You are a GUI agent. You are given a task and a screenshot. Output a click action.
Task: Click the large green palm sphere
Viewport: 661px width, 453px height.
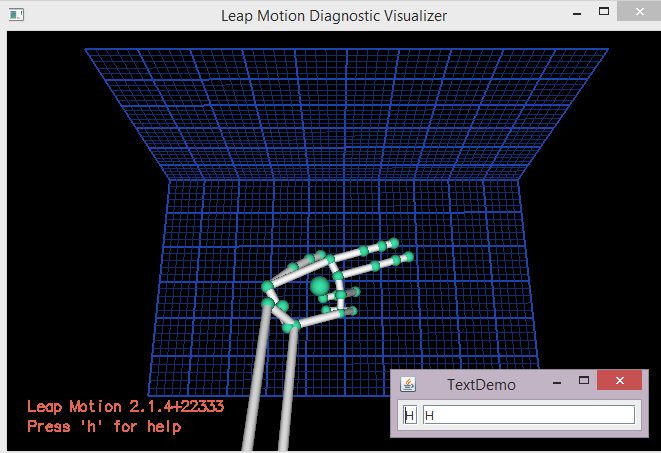pyautogui.click(x=320, y=287)
